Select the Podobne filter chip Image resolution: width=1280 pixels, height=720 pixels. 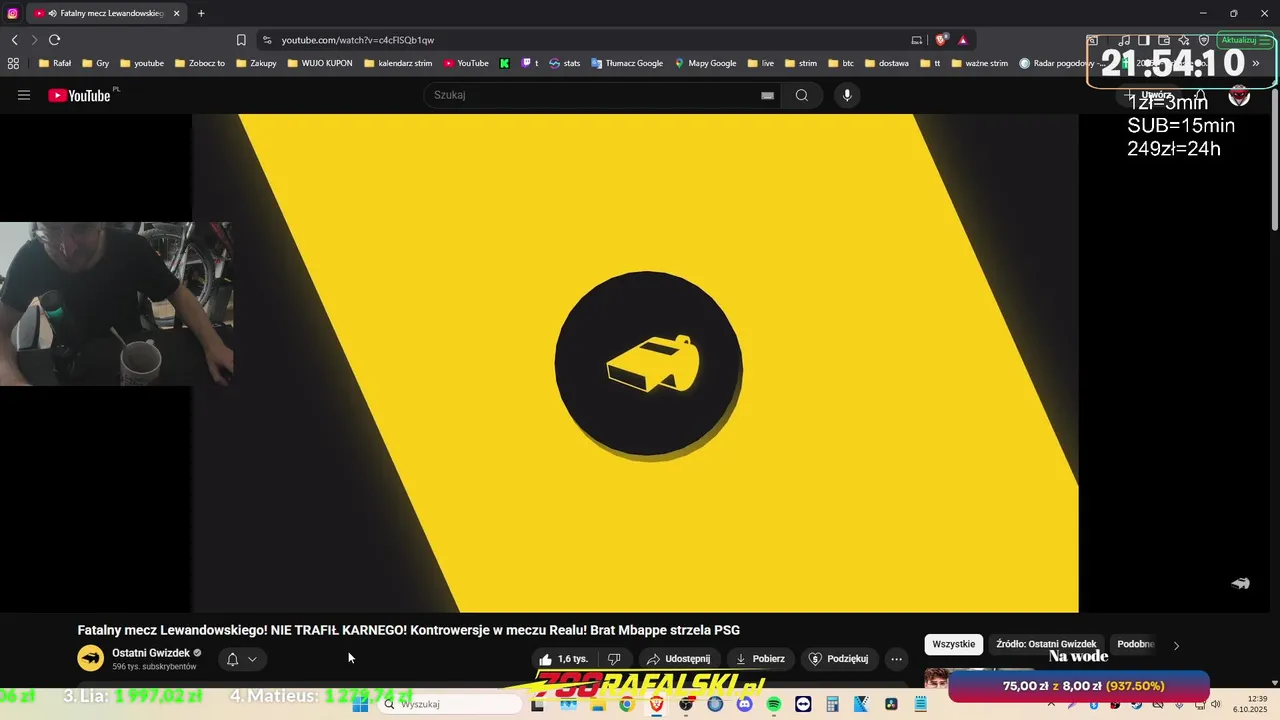1135,644
